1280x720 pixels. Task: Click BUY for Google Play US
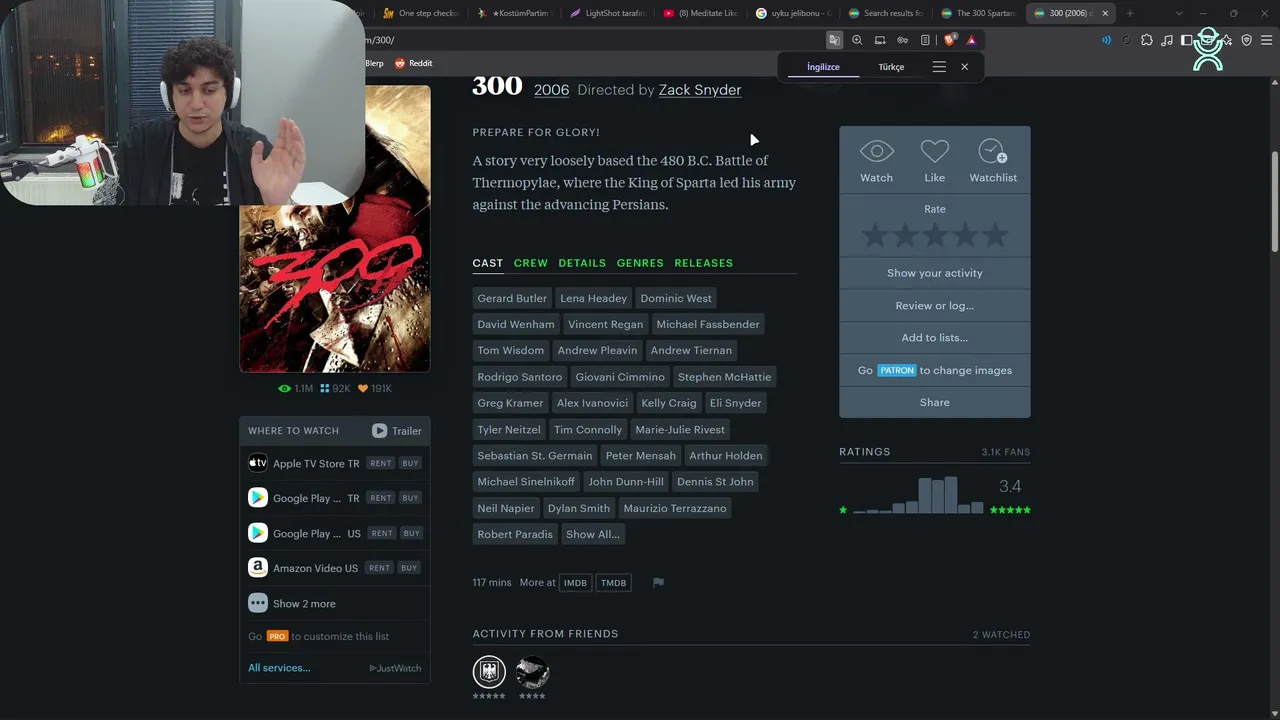[x=412, y=533]
